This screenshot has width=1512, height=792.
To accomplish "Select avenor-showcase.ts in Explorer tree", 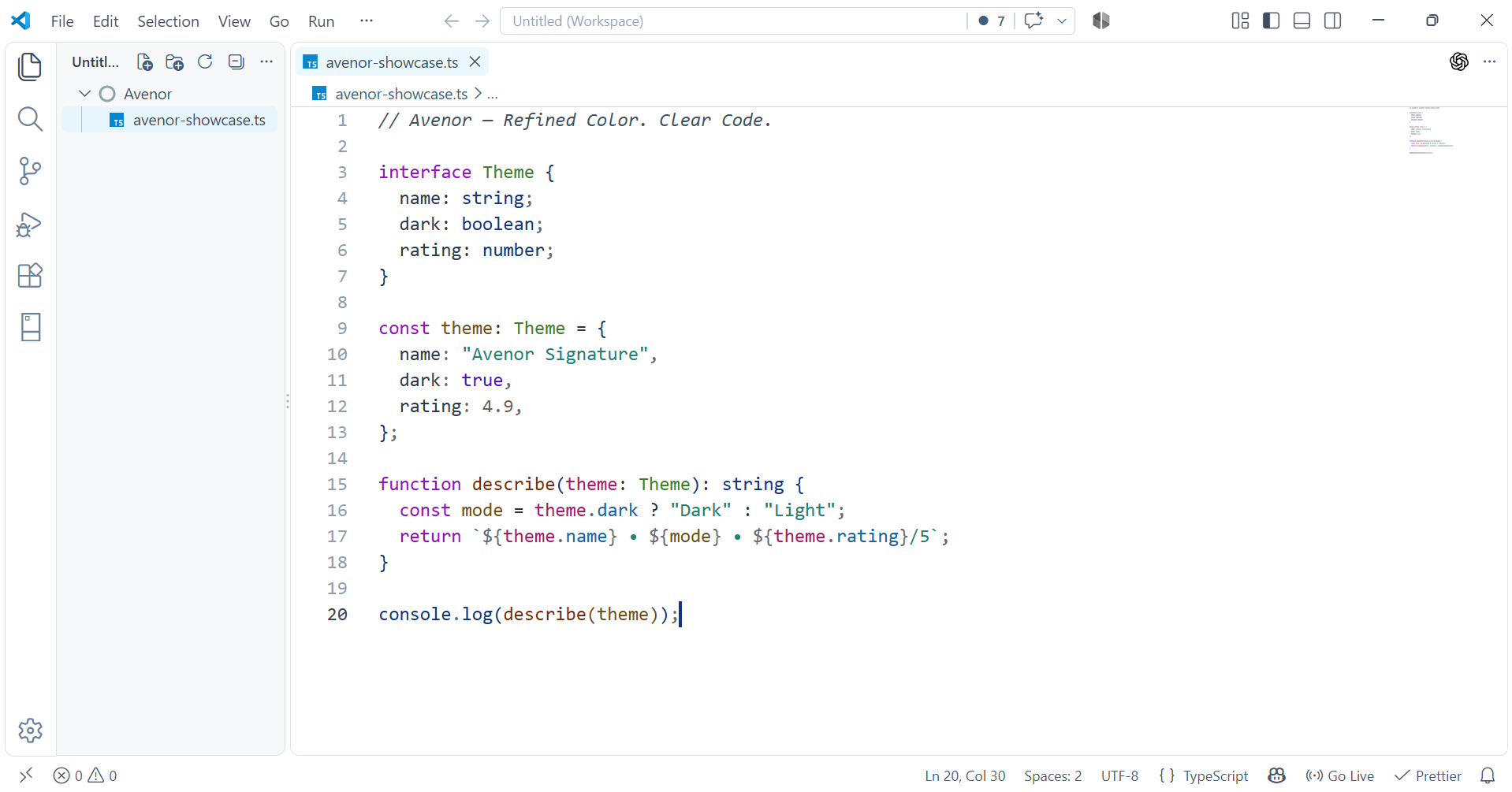I will 169,120.
